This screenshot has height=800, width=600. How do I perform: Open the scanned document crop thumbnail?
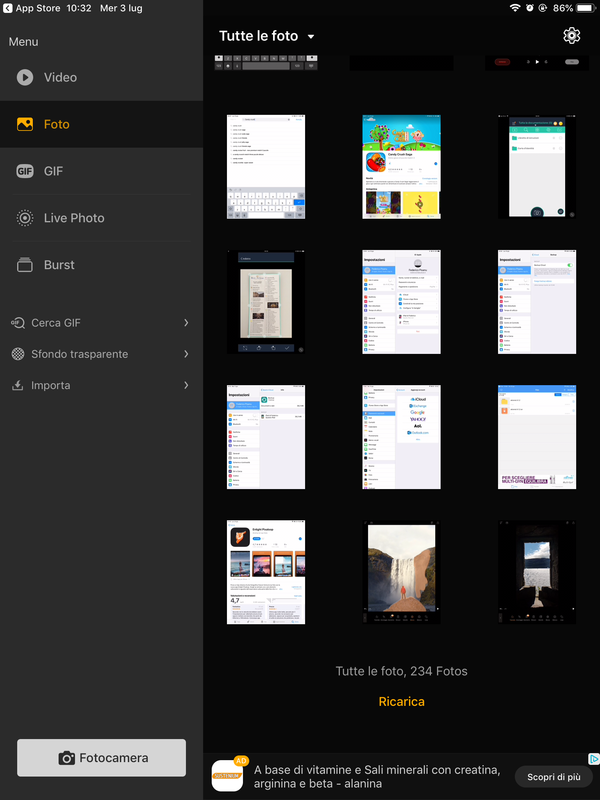(x=266, y=302)
